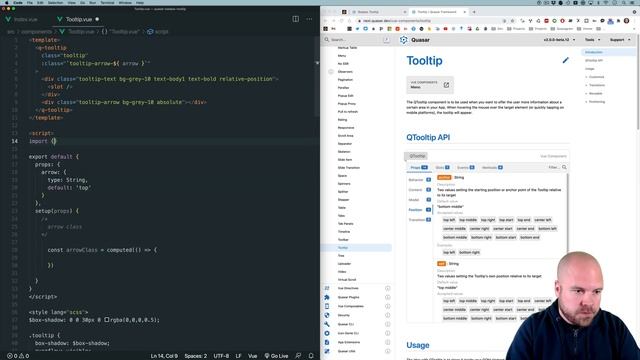Jump to Customize in page table of contents
The width and height of the screenshot is (640, 360).
tap(596, 77)
